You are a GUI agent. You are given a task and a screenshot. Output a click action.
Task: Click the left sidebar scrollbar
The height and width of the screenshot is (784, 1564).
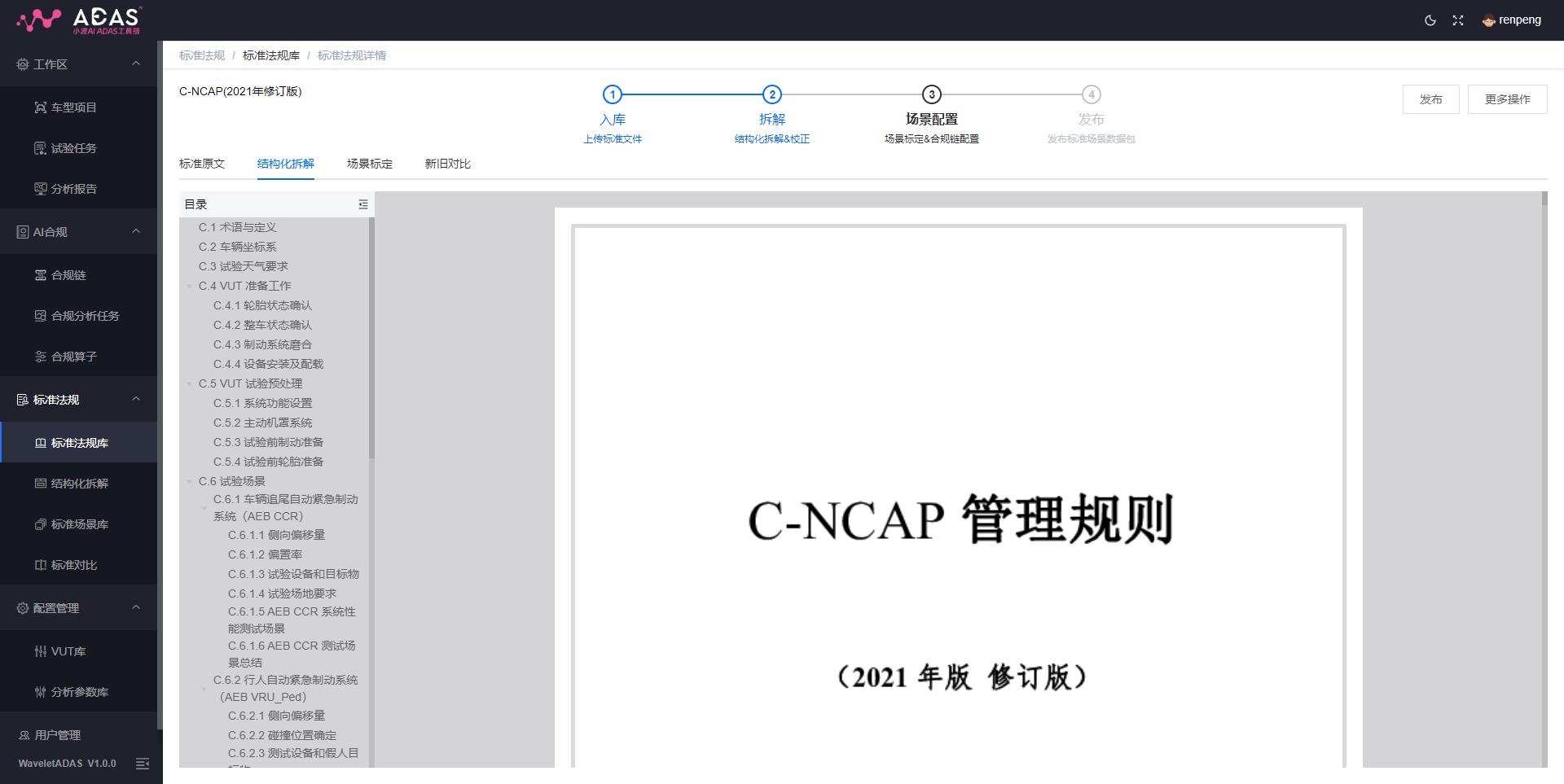(160, 386)
